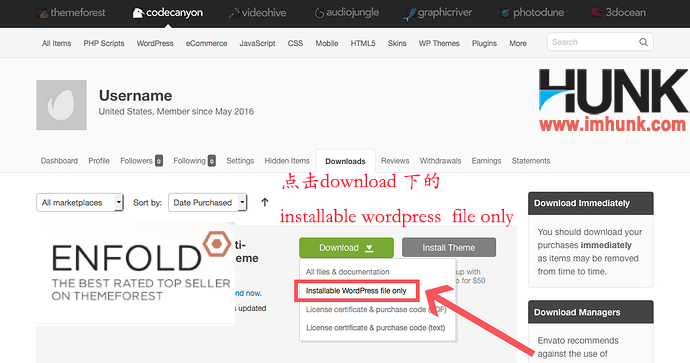
Task: Click the green Download dropdown button
Action: coord(346,248)
